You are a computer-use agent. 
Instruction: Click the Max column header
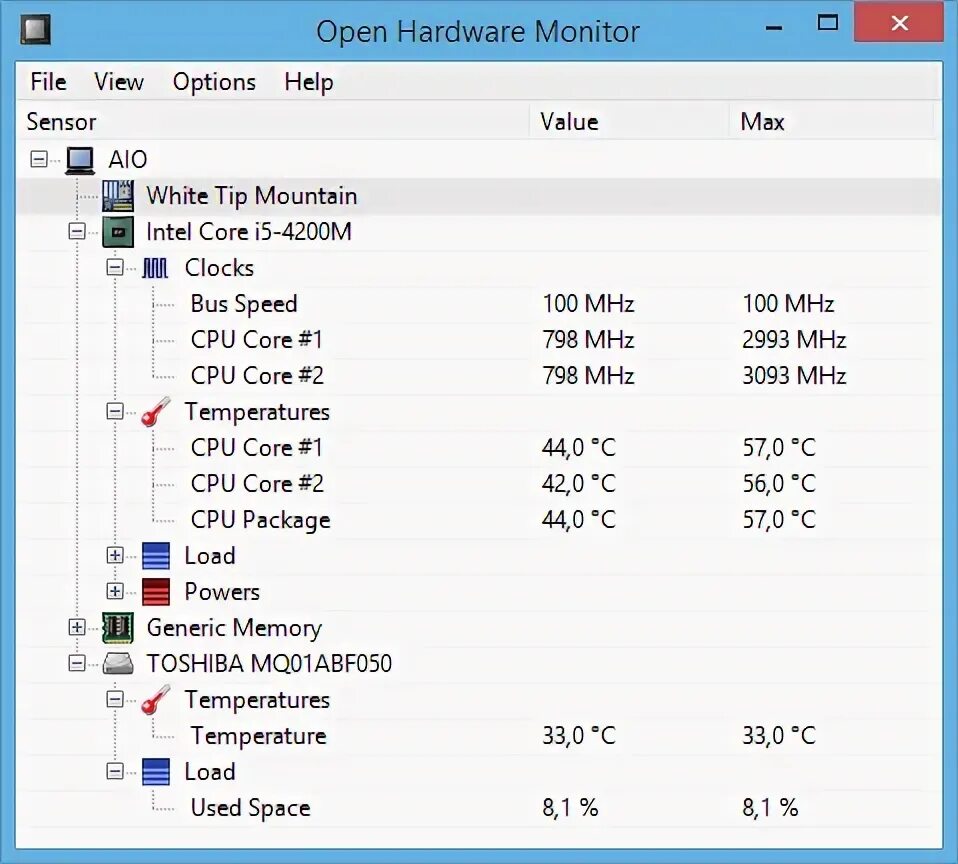831,122
